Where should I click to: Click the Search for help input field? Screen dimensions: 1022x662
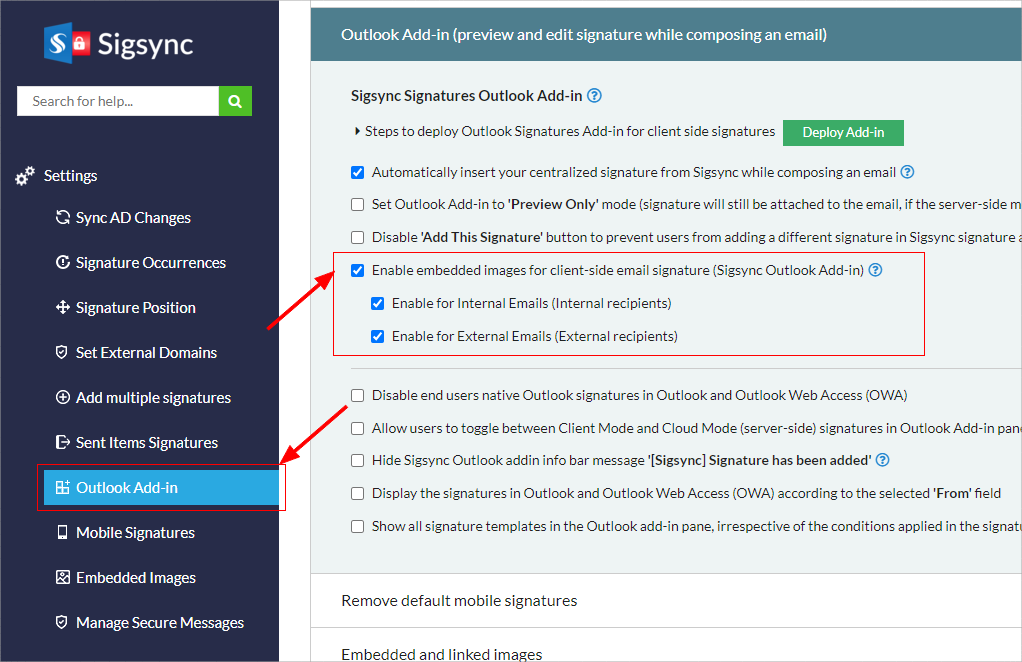point(117,101)
